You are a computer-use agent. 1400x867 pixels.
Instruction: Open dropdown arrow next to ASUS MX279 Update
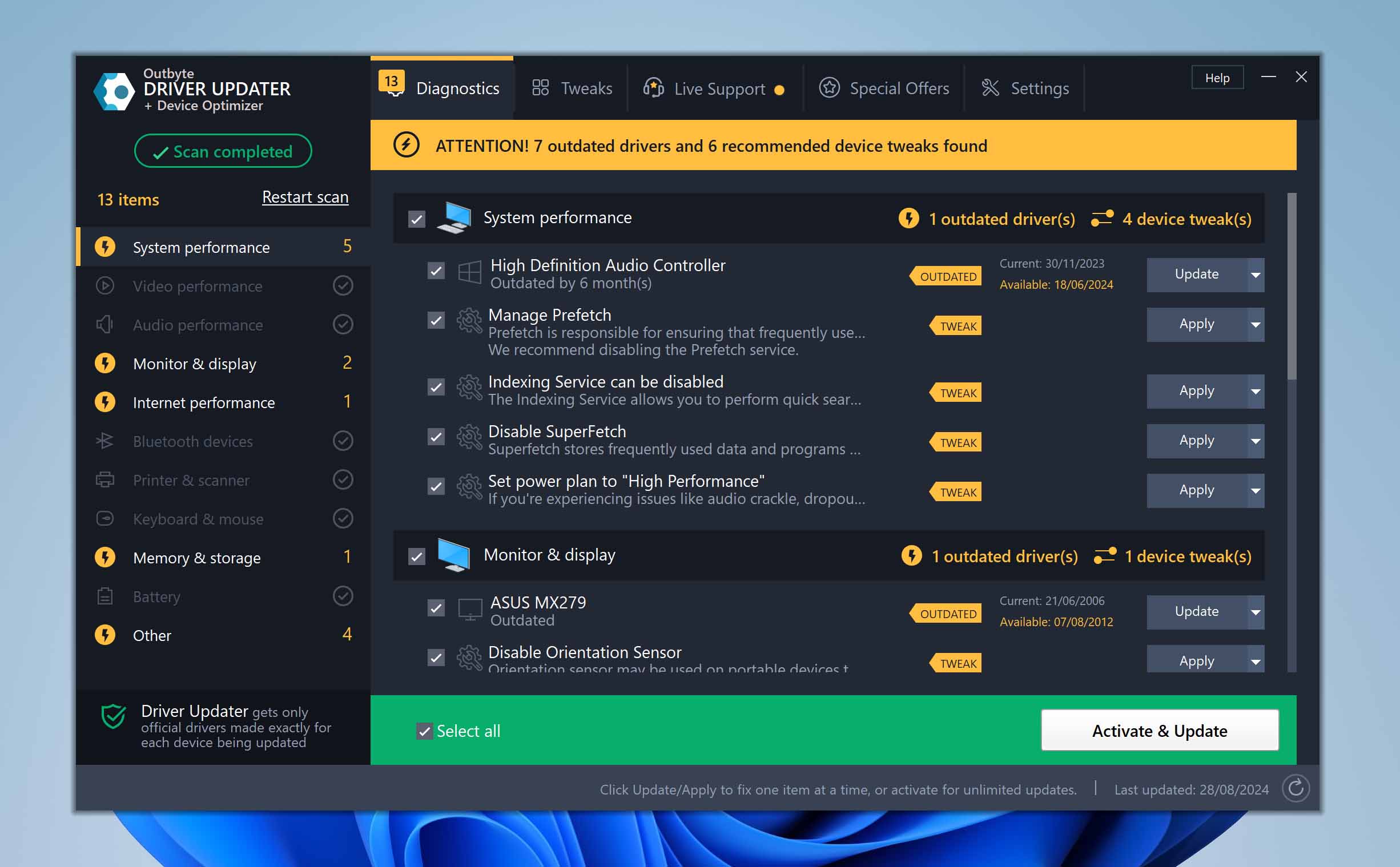1256,612
